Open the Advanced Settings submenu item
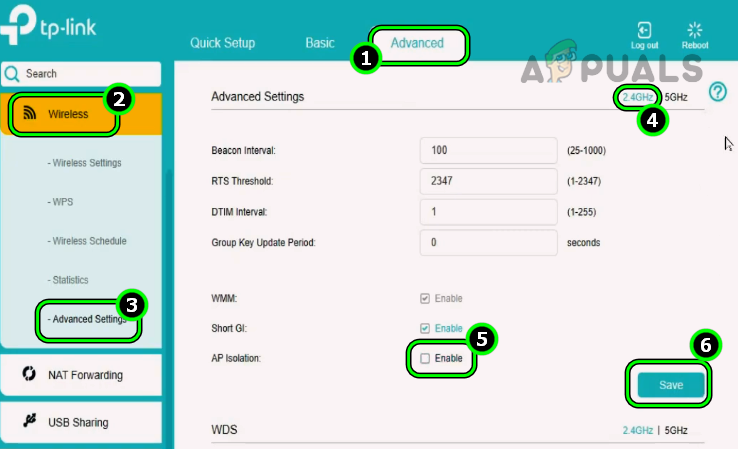Viewport: 738px width, 449px height. (x=87, y=319)
